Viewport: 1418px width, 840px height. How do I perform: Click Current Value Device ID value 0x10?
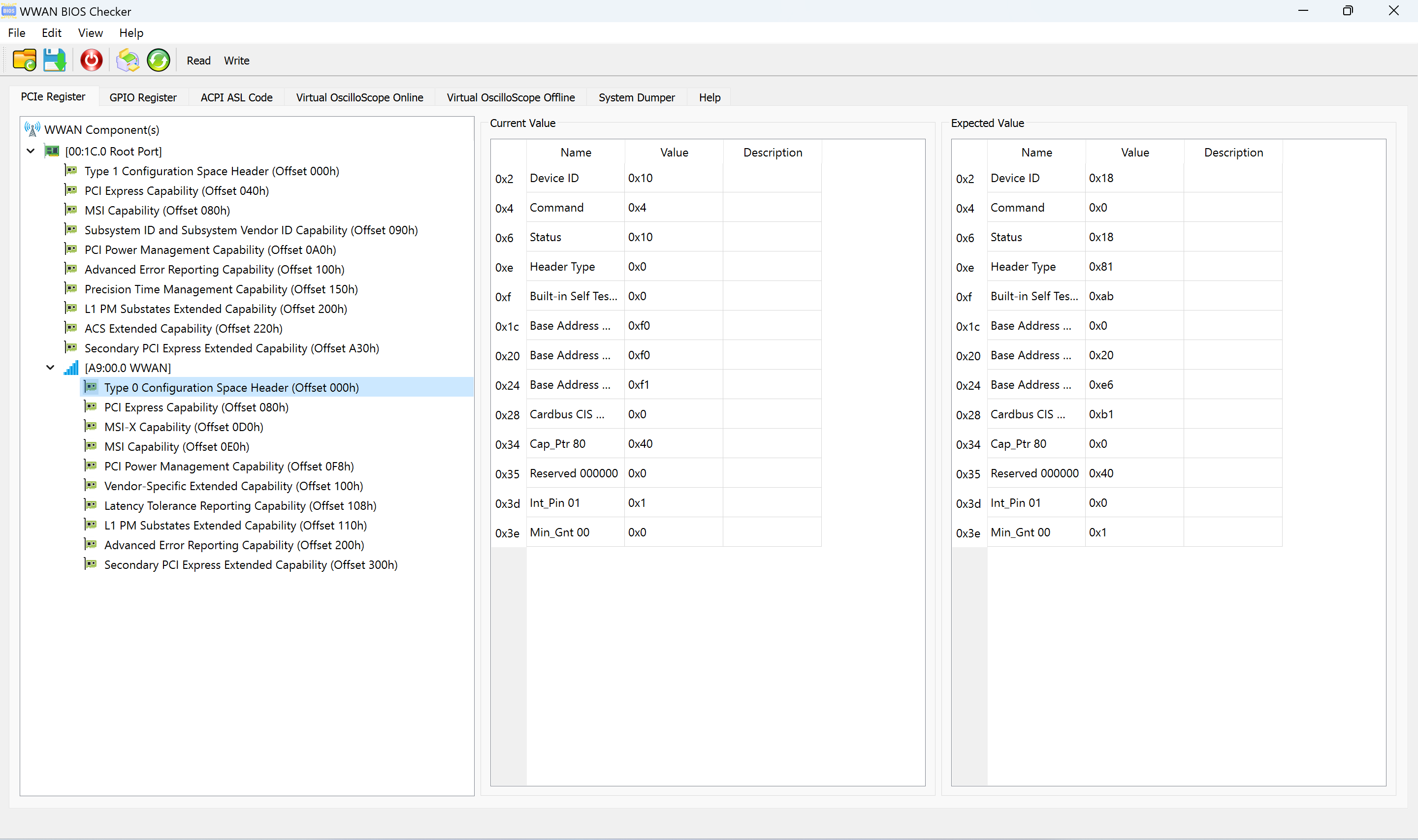click(x=674, y=178)
